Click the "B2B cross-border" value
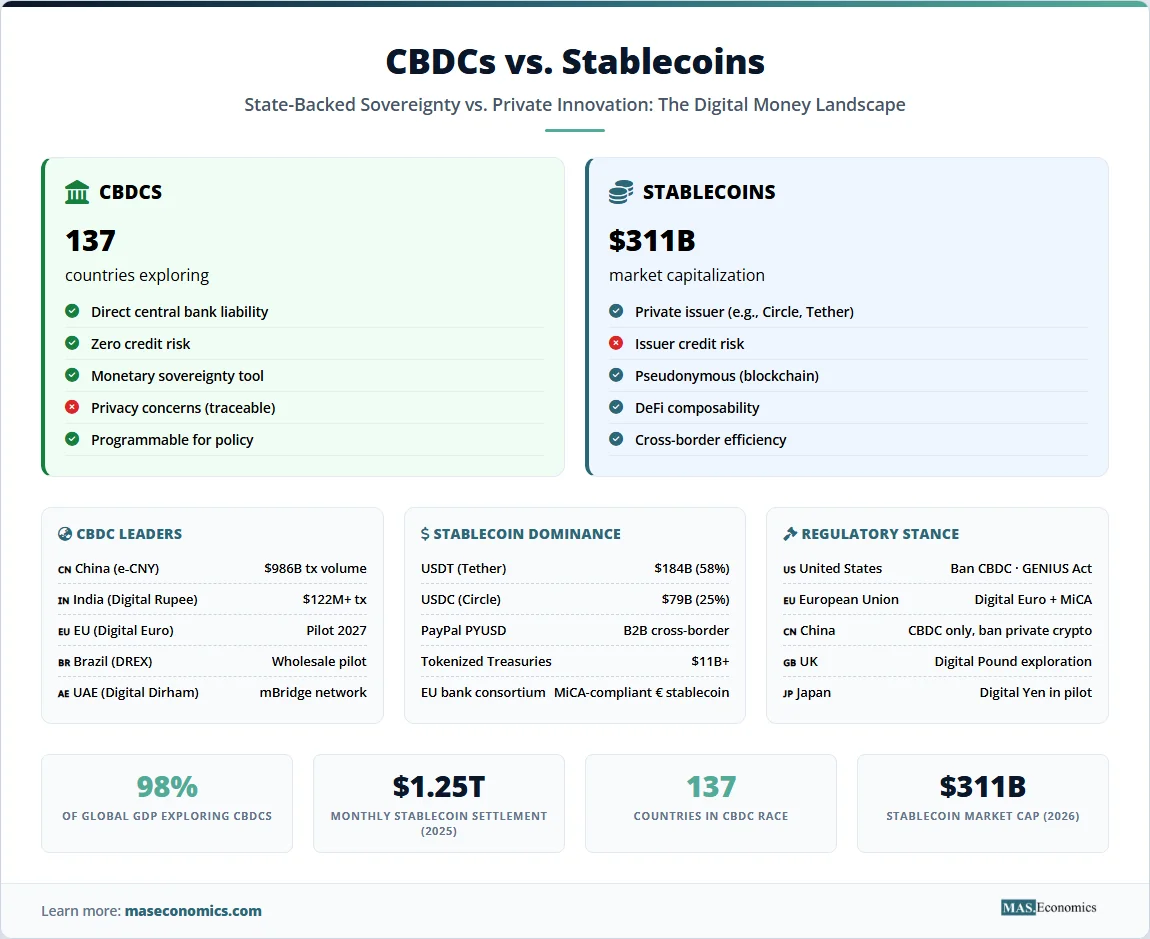The height and width of the screenshot is (939, 1150). (x=676, y=630)
